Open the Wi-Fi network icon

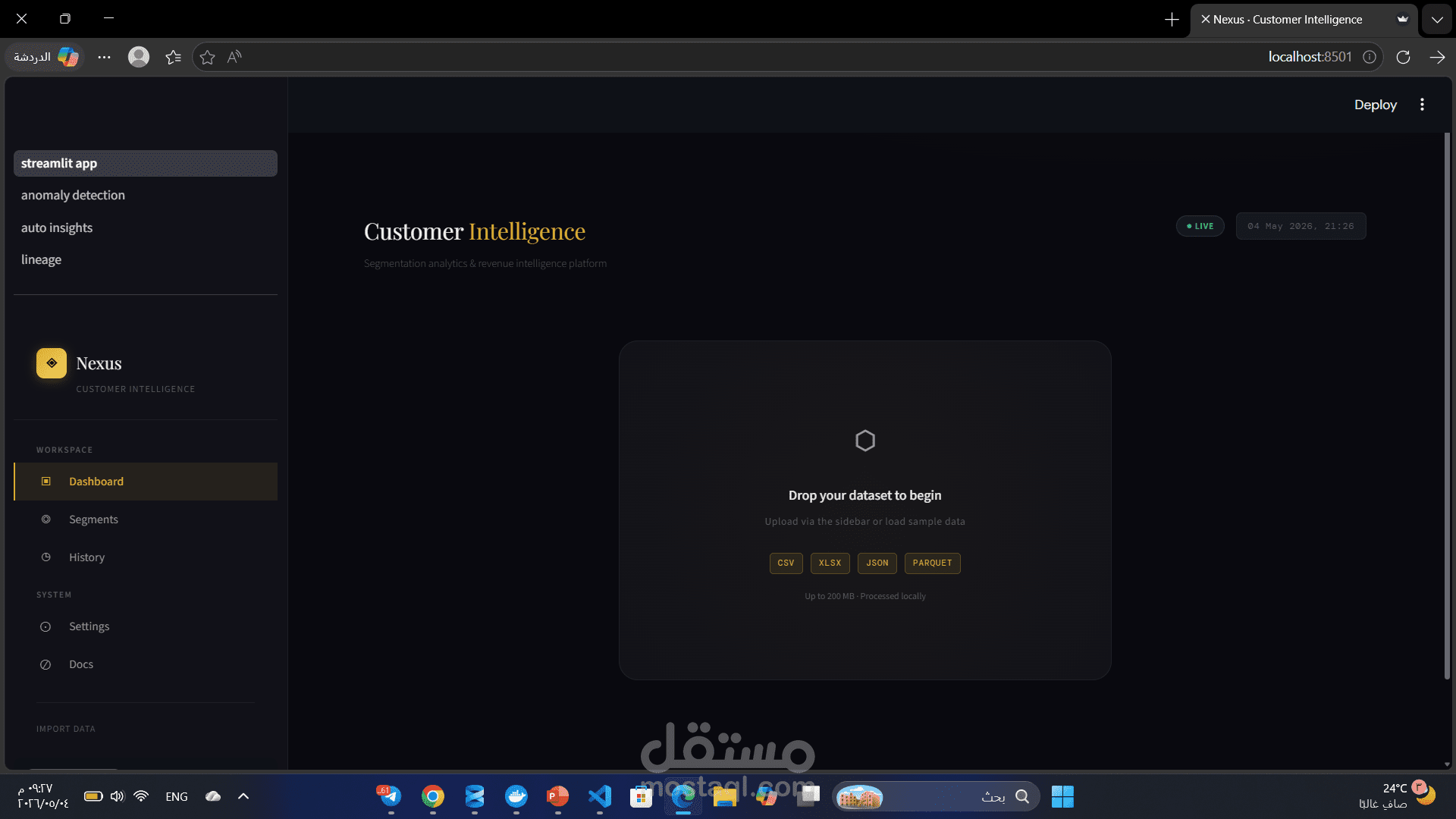click(141, 796)
